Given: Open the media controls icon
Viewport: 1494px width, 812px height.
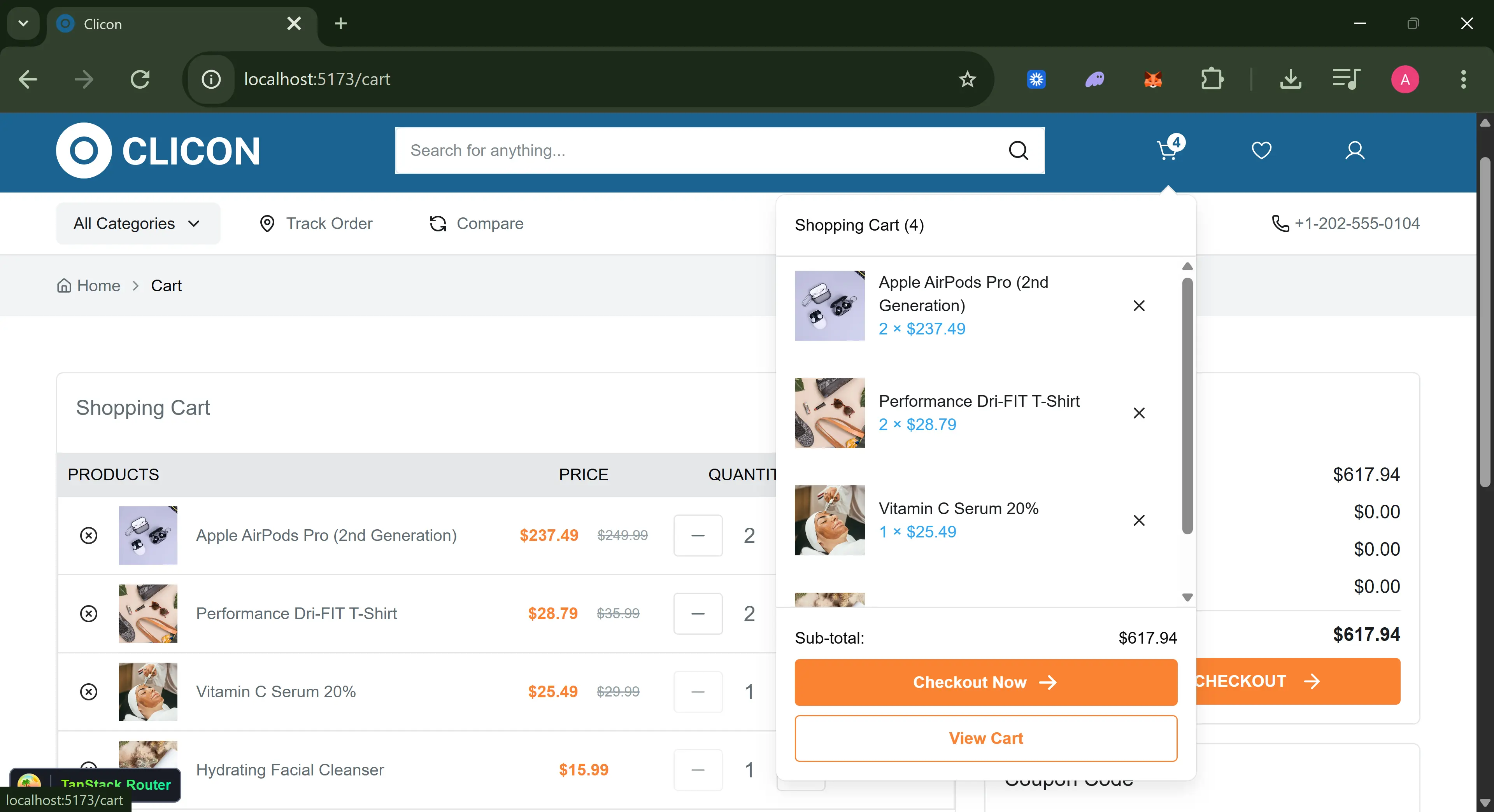Looking at the screenshot, I should [1346, 79].
